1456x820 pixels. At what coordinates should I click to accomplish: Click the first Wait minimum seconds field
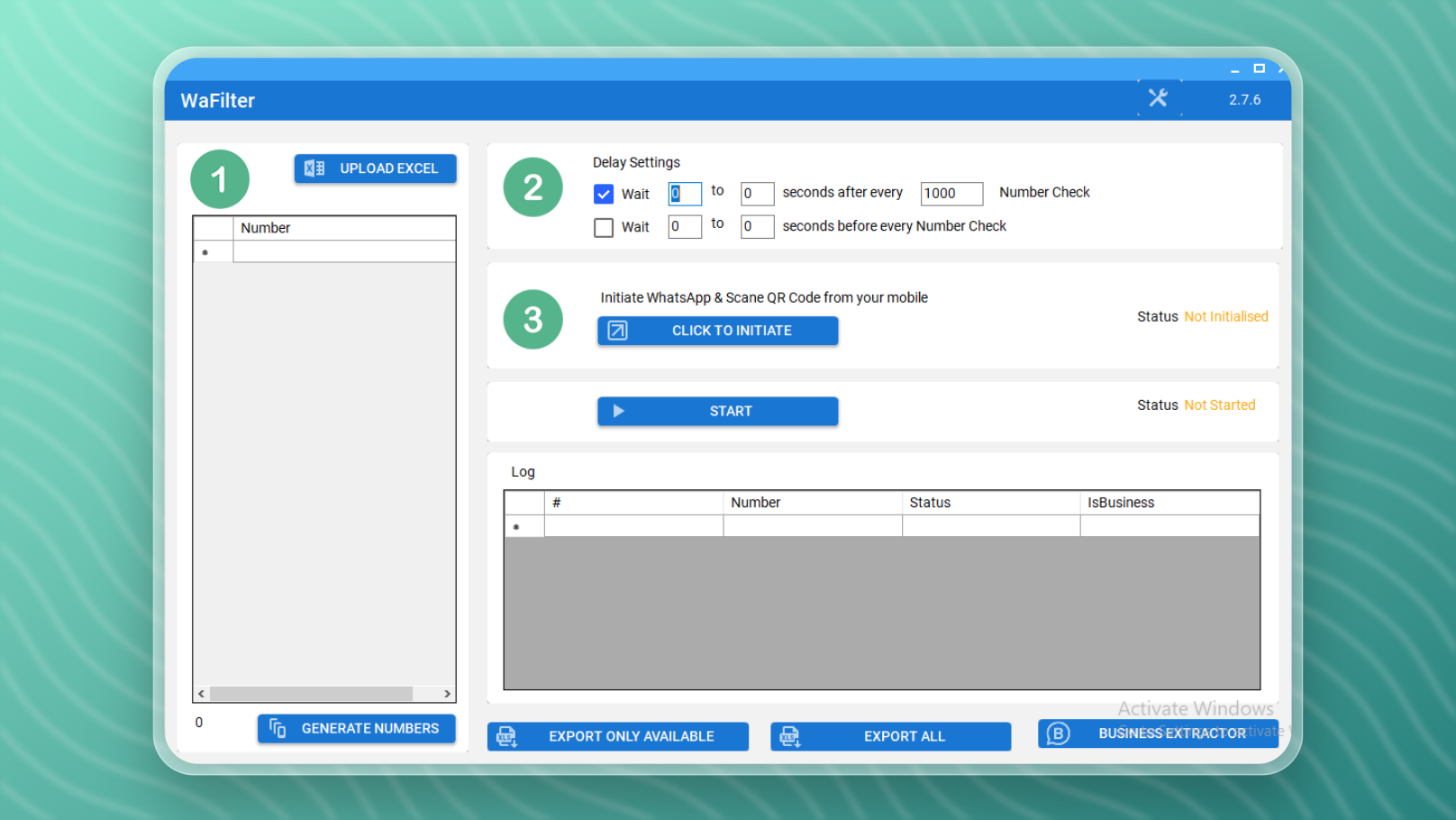point(685,194)
